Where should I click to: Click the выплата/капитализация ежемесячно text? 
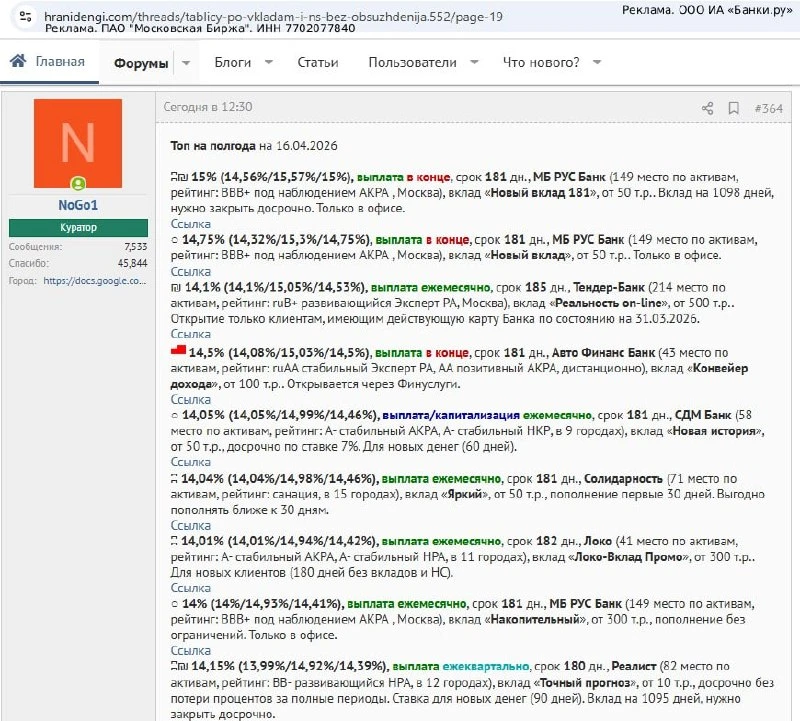pyautogui.click(x=487, y=415)
